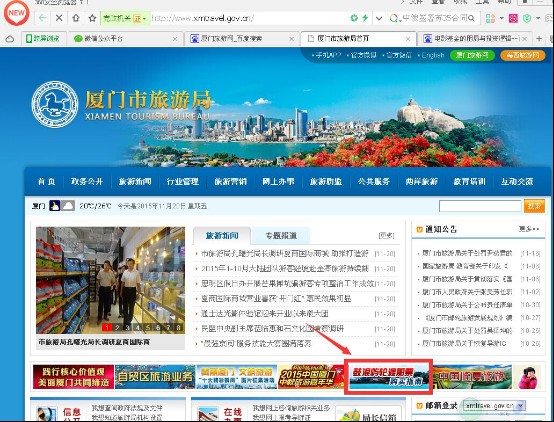Click the 2015中国厦门 banner
This screenshot has height=422, width=554.
(x=311, y=377)
